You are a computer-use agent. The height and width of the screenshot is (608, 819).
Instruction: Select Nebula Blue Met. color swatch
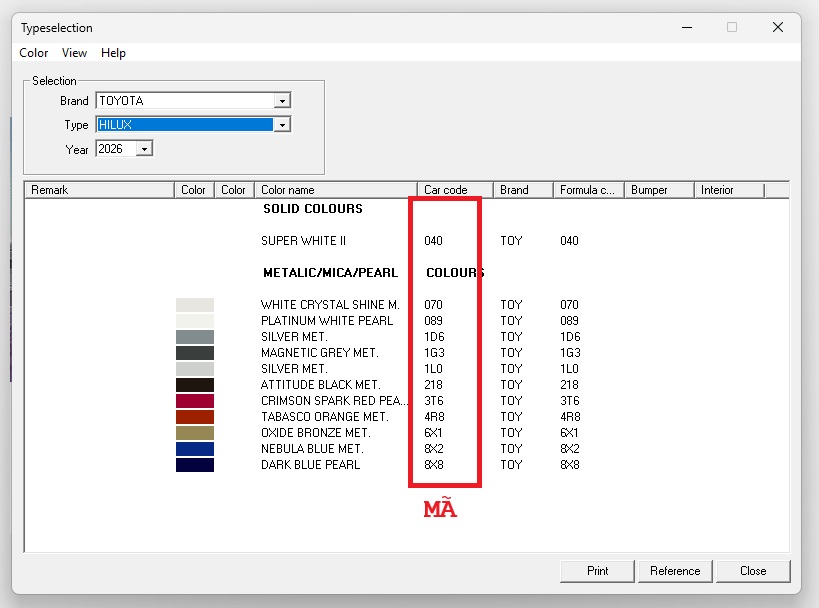pyautogui.click(x=195, y=449)
